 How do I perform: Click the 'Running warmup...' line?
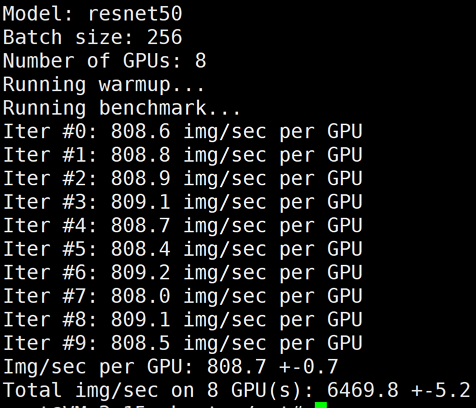point(103,85)
